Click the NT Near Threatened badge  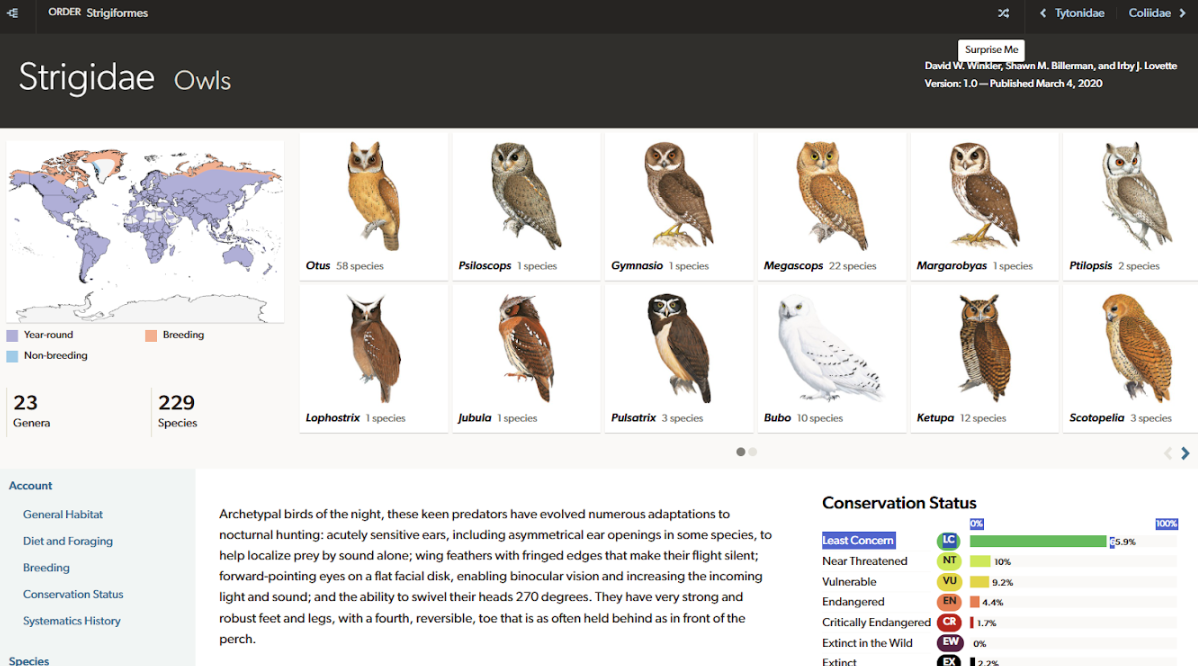(x=948, y=561)
